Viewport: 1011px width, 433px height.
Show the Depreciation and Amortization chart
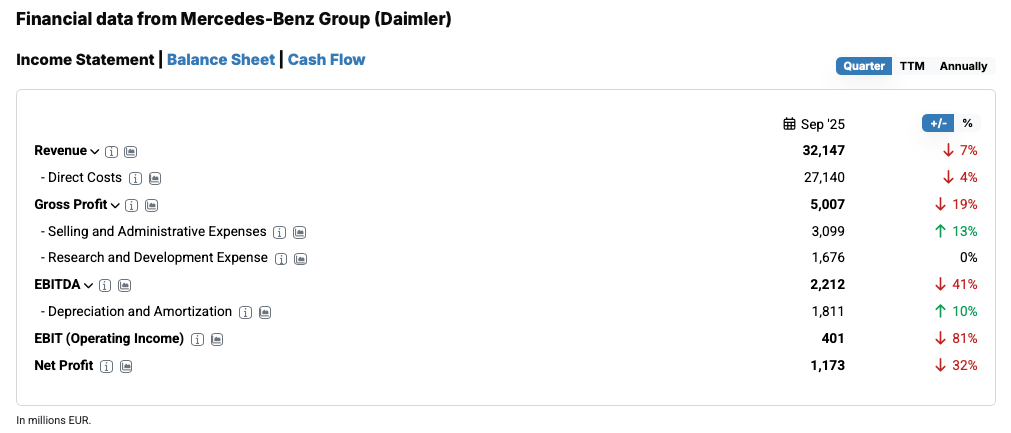(265, 313)
